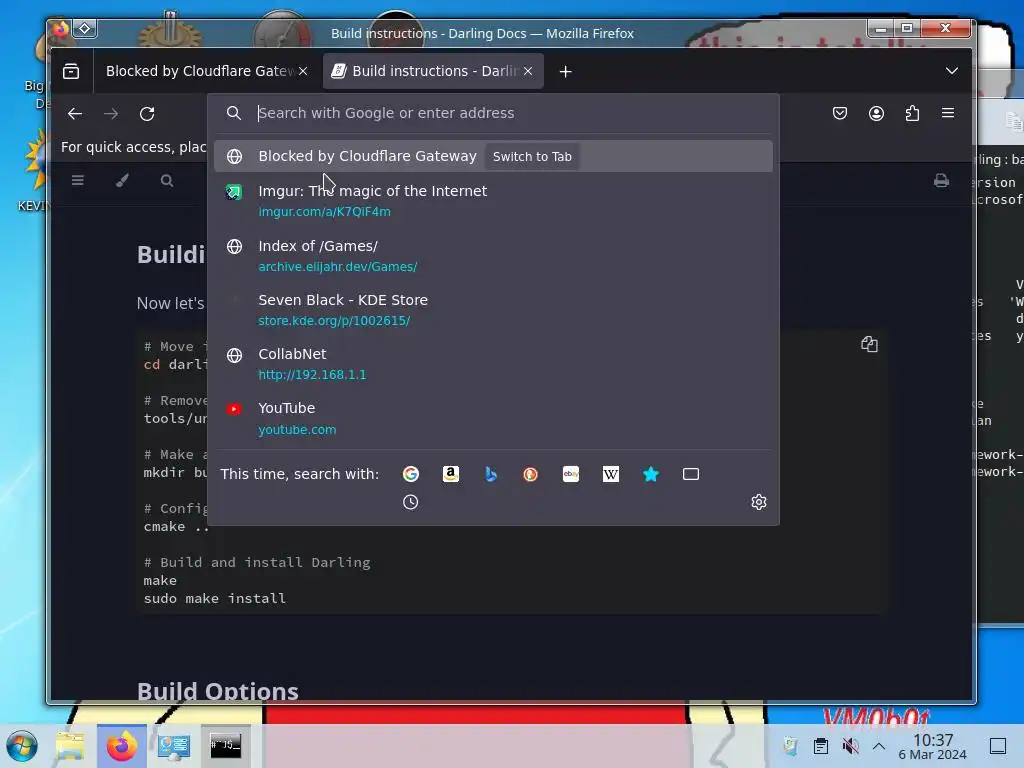The image size is (1024, 768).
Task: Reload the page with the refresh icon
Action: pyautogui.click(x=147, y=114)
